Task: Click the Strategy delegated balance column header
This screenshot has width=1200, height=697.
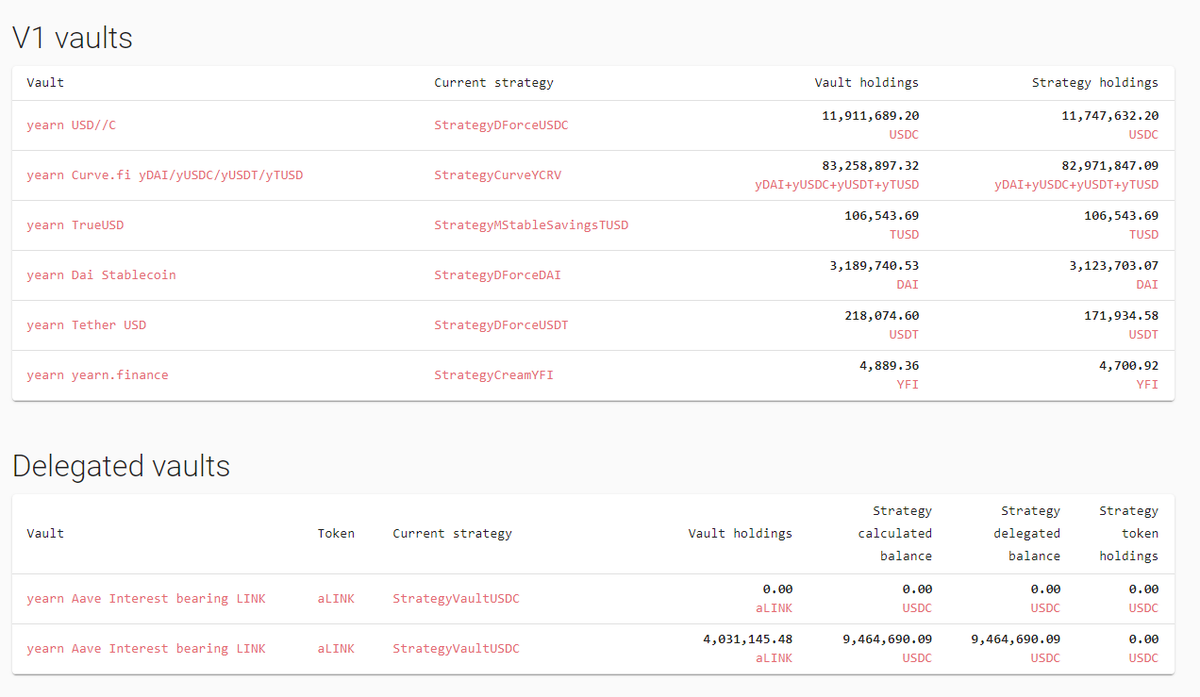Action: coord(1027,534)
